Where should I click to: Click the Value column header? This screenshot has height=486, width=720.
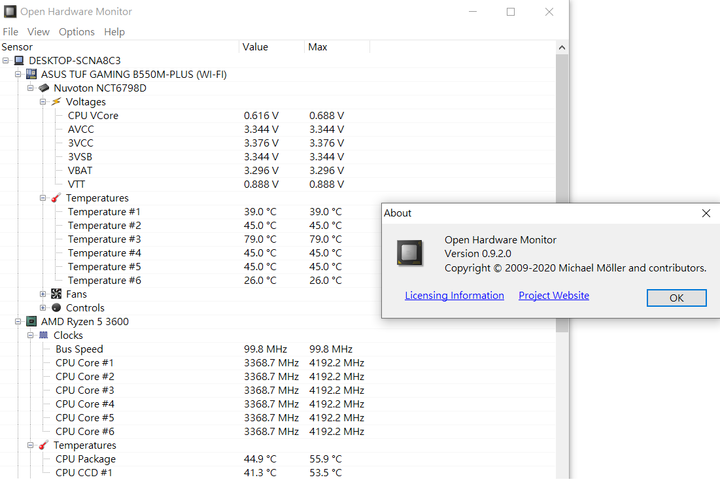[271, 47]
